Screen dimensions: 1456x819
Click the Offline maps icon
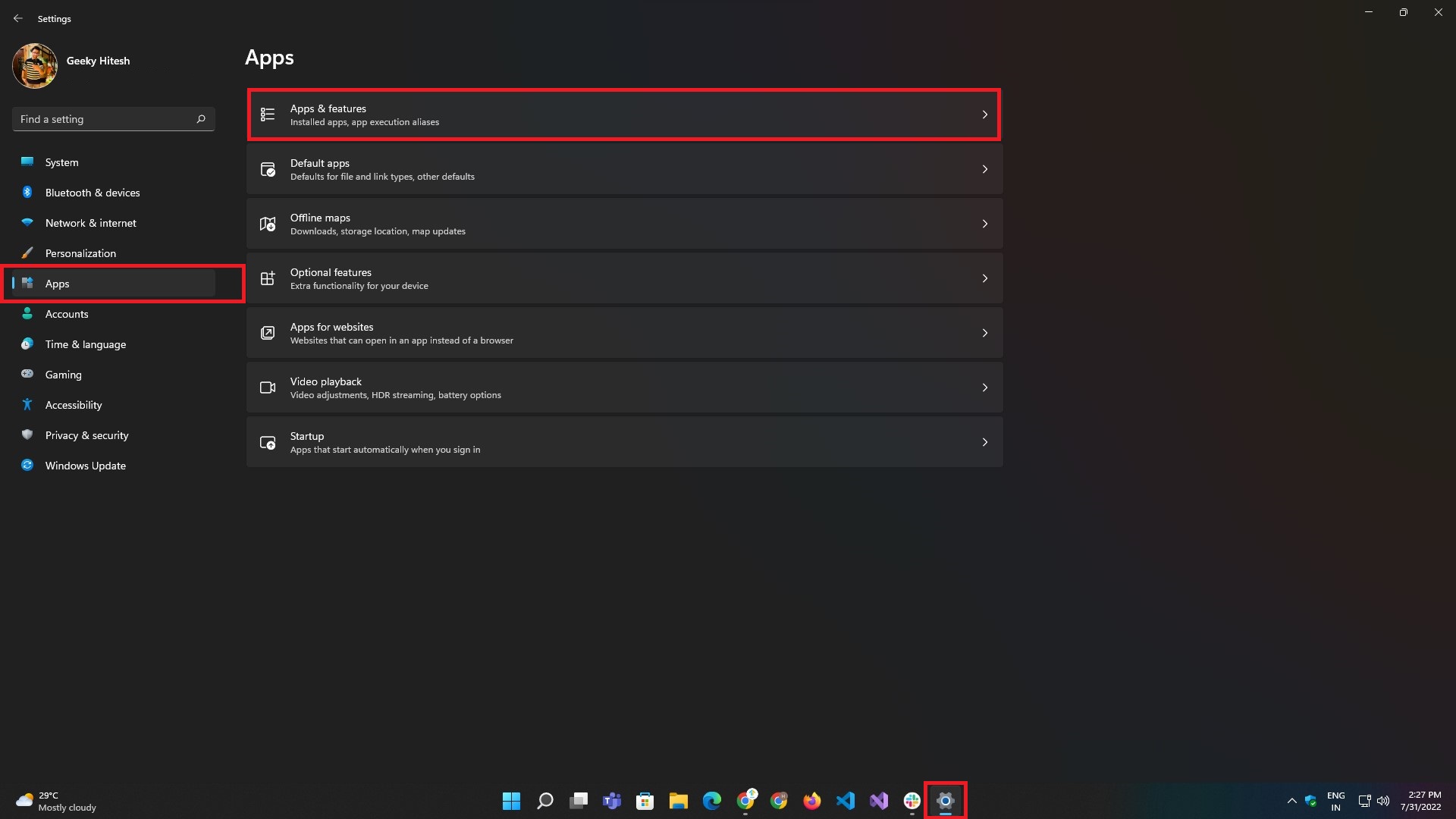pyautogui.click(x=268, y=224)
